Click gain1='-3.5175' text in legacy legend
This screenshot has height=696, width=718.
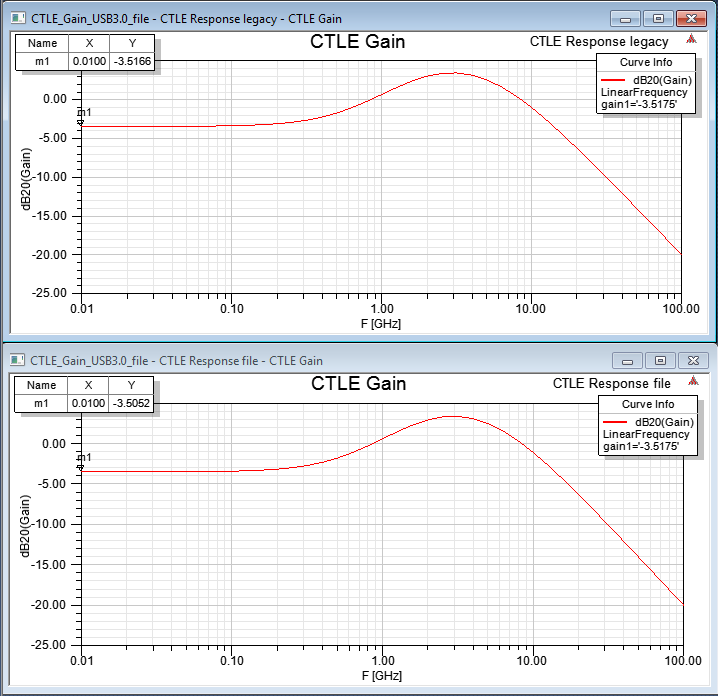[640, 104]
